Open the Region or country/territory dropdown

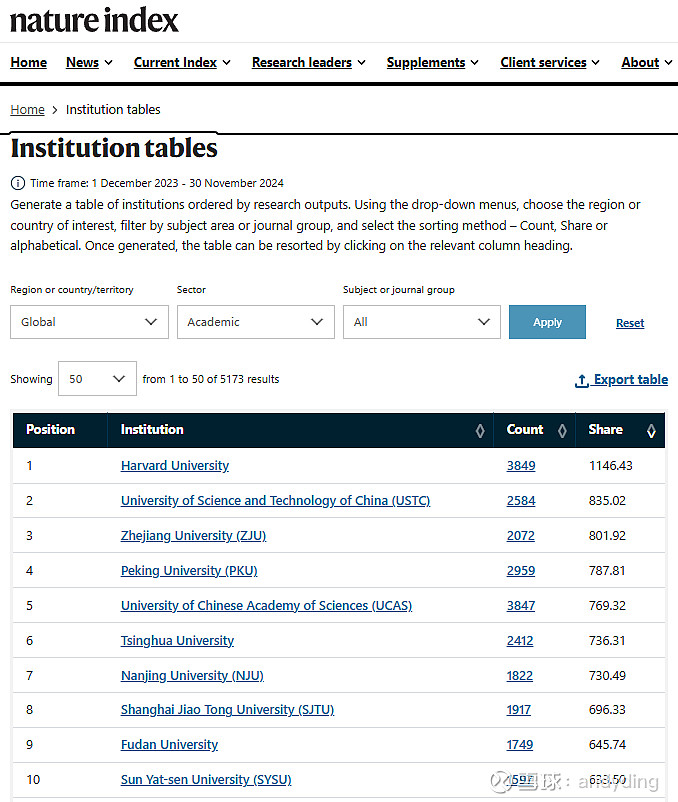[89, 322]
